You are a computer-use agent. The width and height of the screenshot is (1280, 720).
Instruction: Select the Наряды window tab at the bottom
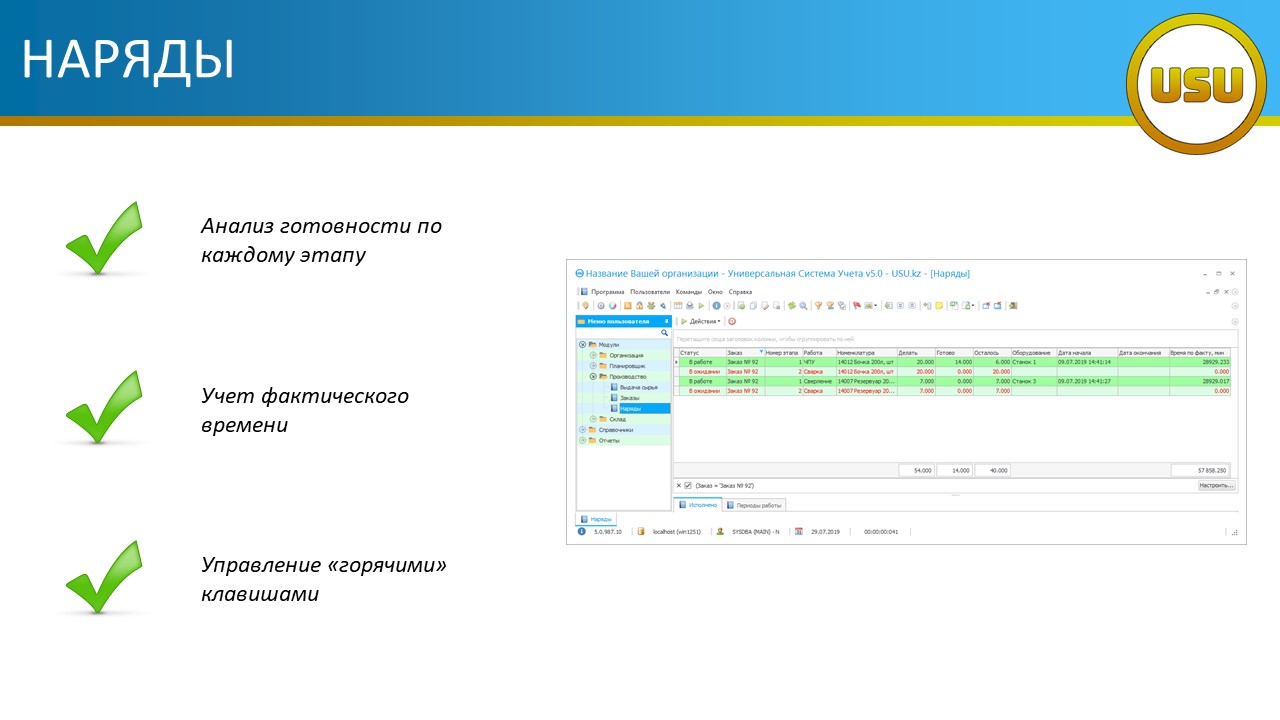pos(597,519)
